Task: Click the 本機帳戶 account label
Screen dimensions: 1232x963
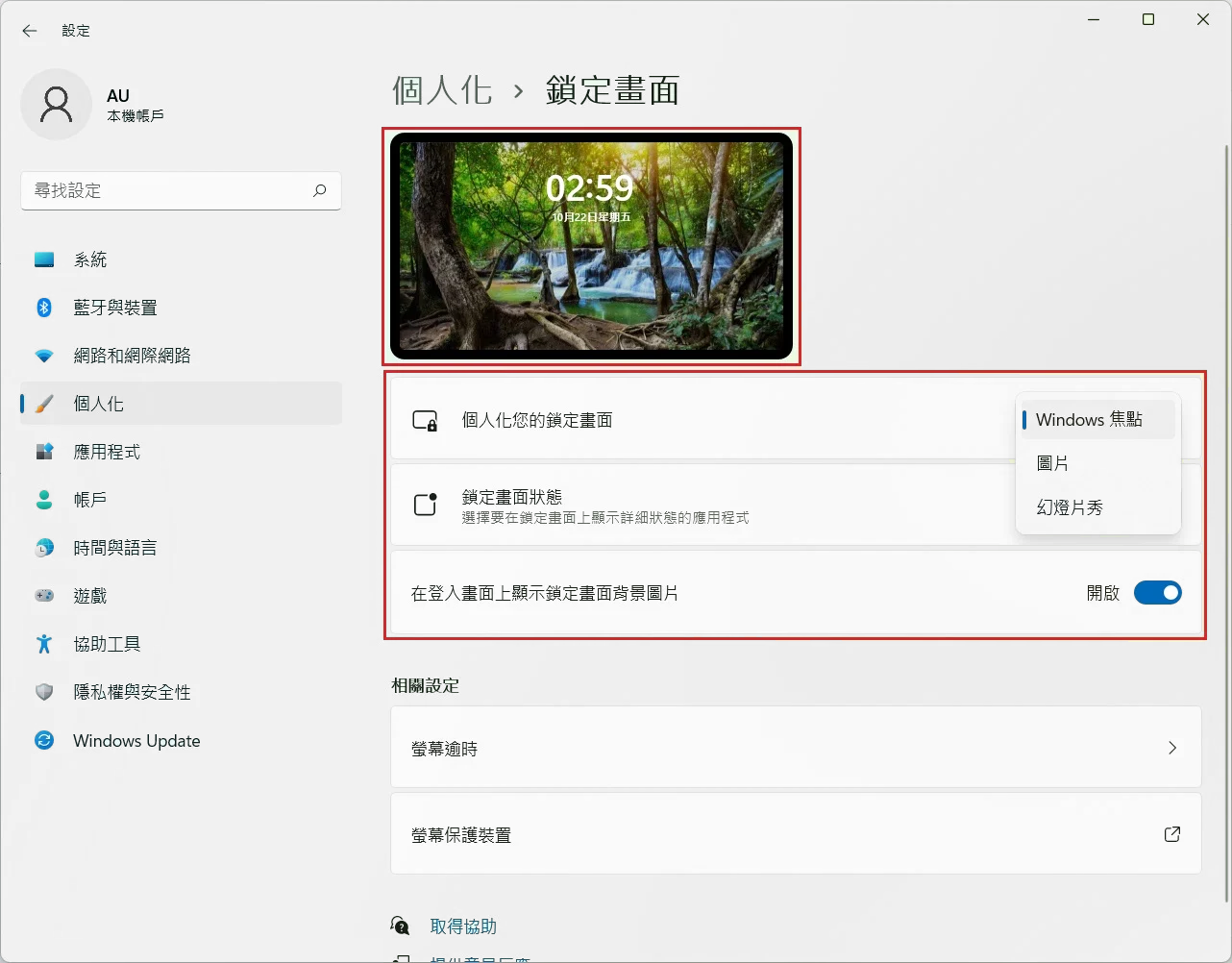Action: (136, 115)
